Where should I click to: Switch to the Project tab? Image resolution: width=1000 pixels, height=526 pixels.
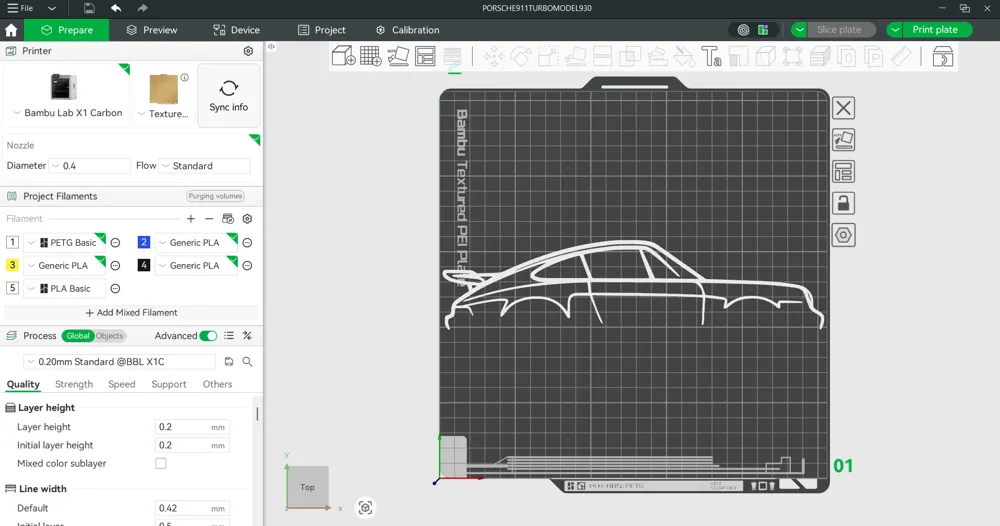click(x=321, y=30)
